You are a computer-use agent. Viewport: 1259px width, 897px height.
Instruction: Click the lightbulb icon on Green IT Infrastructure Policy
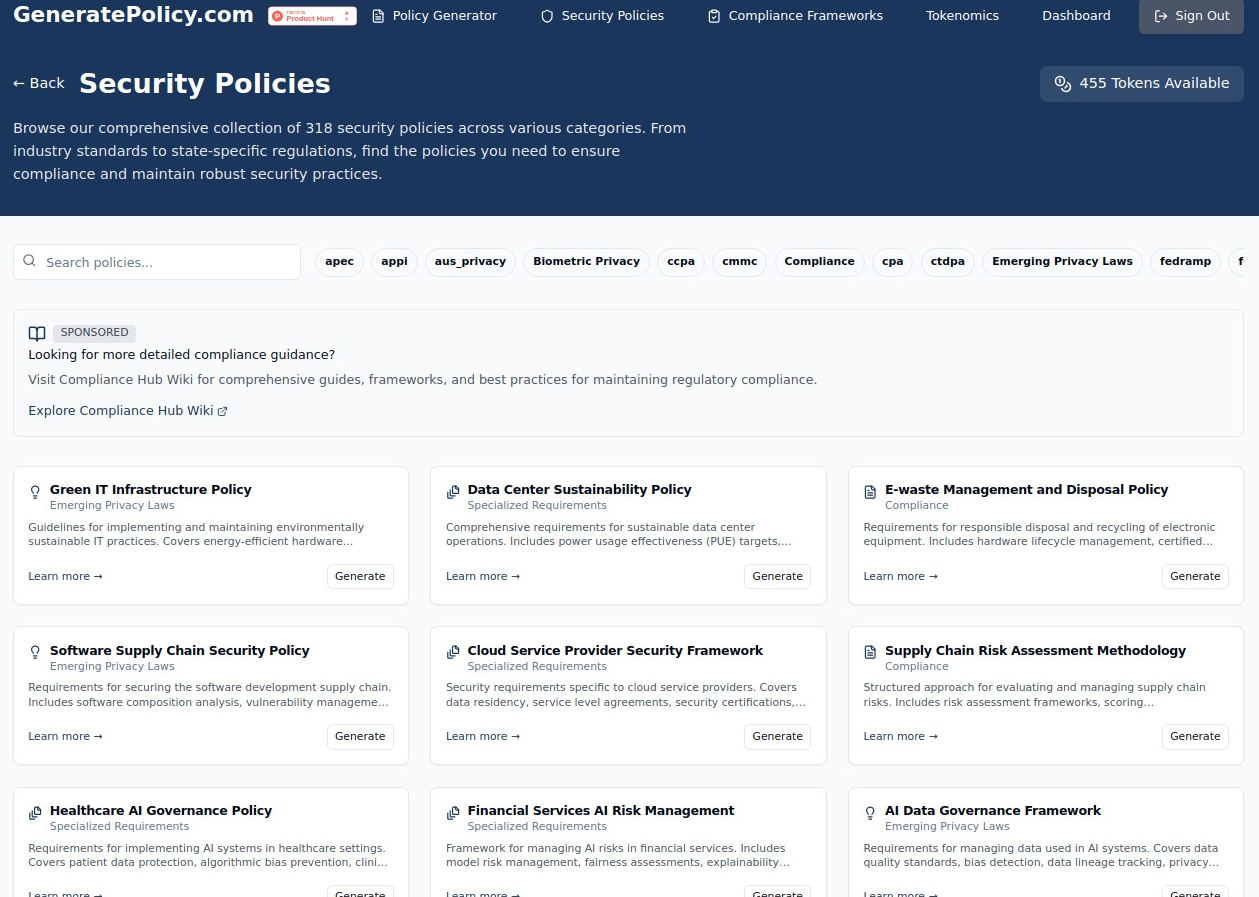[x=35, y=491]
